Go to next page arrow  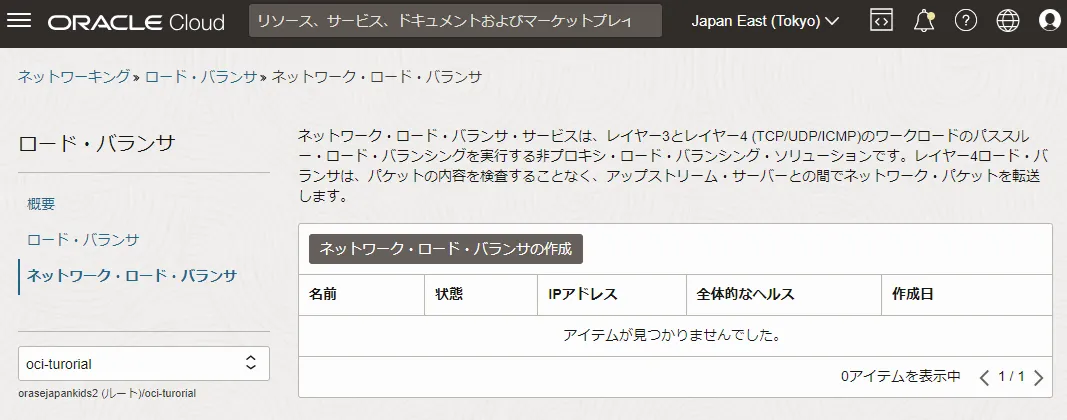[1038, 377]
